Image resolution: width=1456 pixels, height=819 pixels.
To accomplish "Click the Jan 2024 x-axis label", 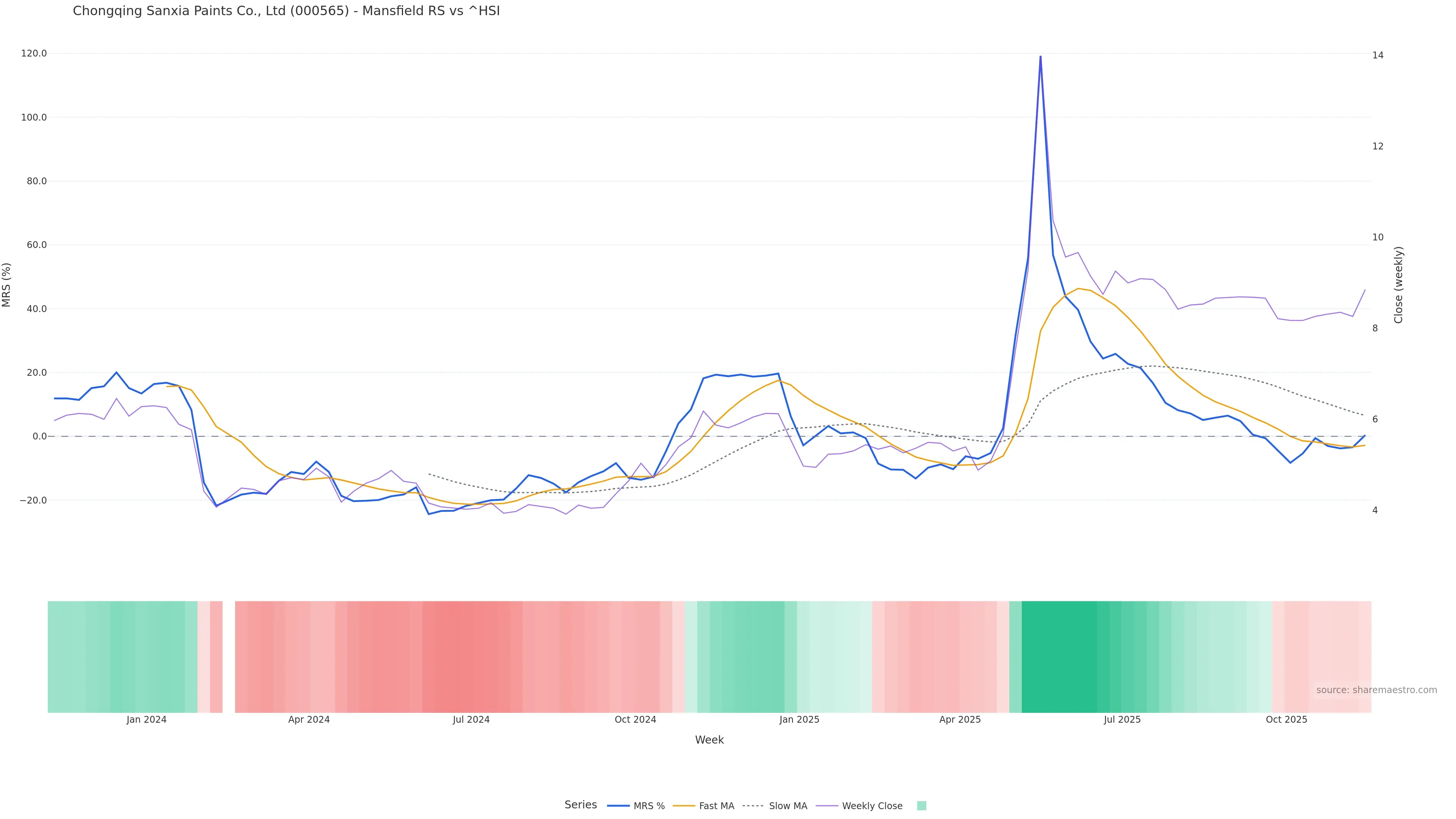I will [146, 720].
